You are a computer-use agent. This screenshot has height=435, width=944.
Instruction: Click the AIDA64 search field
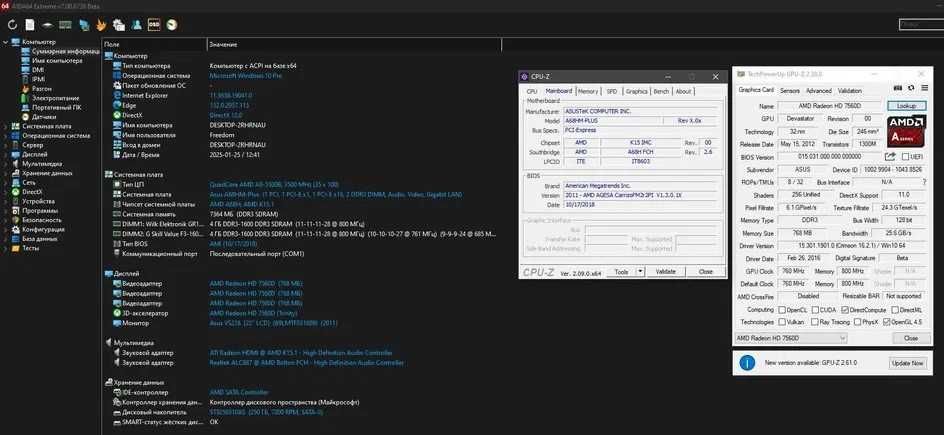[921, 25]
